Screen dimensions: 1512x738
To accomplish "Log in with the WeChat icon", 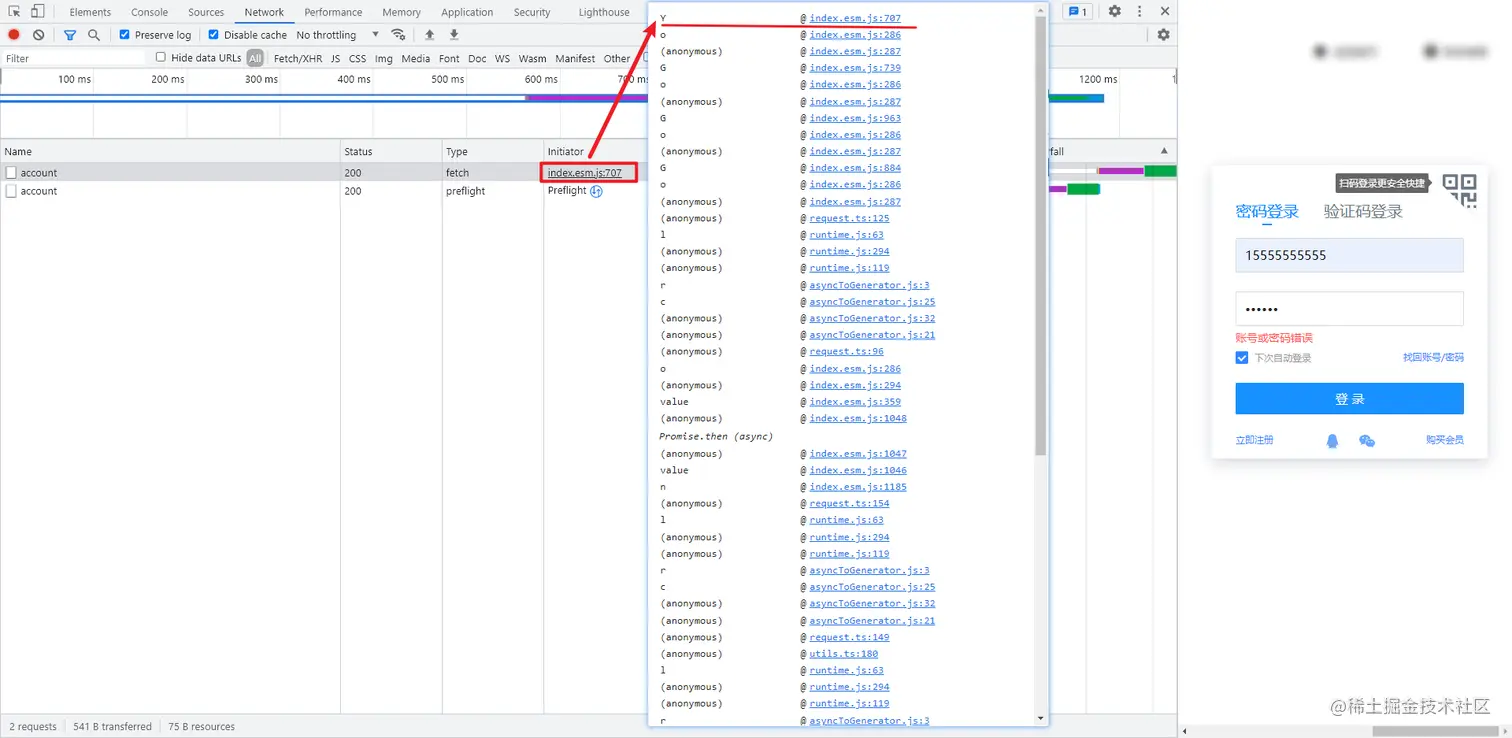I will pos(1367,440).
